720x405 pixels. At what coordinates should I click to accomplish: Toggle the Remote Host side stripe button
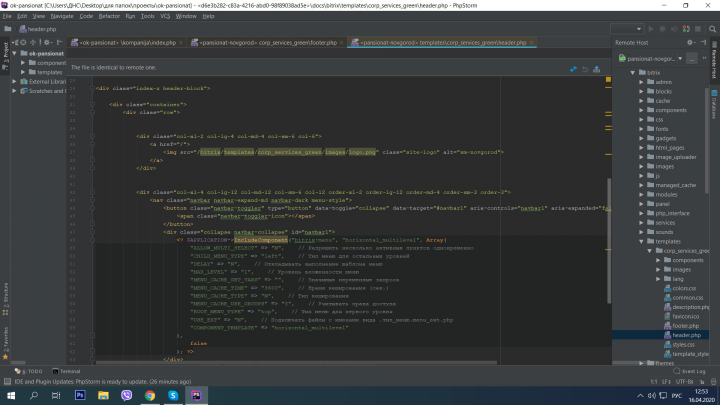click(x=714, y=60)
